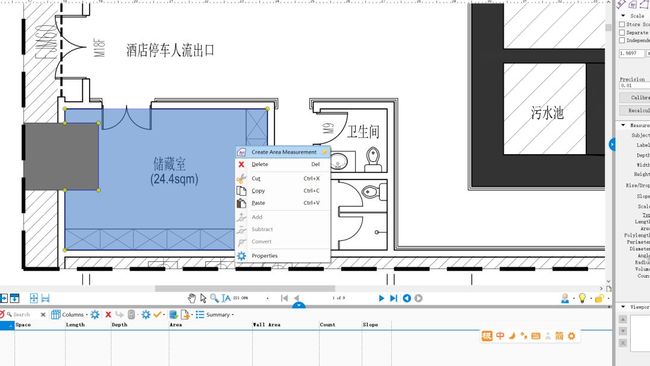The height and width of the screenshot is (366, 650).
Task: Select Delete from the context menu
Action: click(x=284, y=165)
